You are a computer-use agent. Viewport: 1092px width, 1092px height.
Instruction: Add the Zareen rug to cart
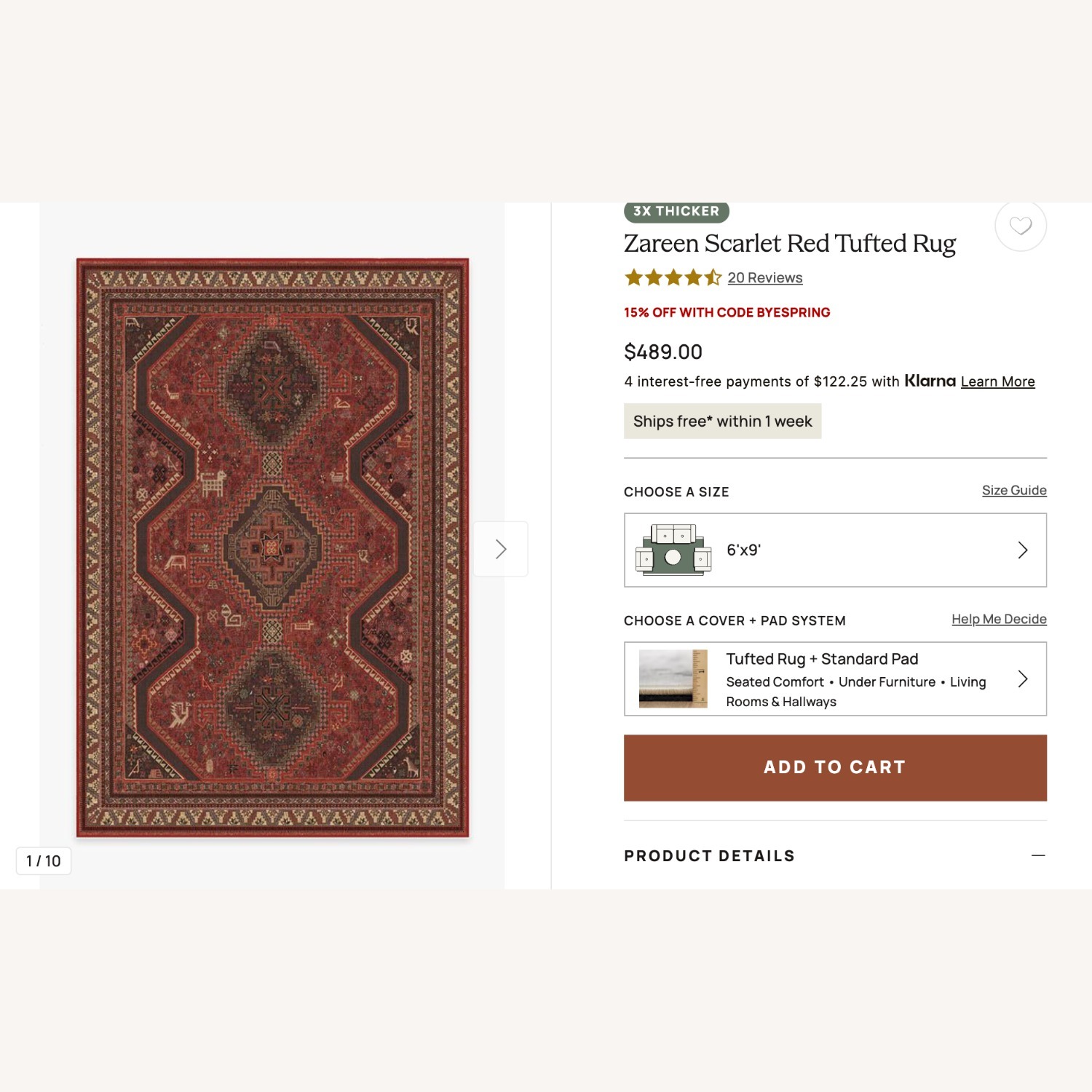click(835, 767)
